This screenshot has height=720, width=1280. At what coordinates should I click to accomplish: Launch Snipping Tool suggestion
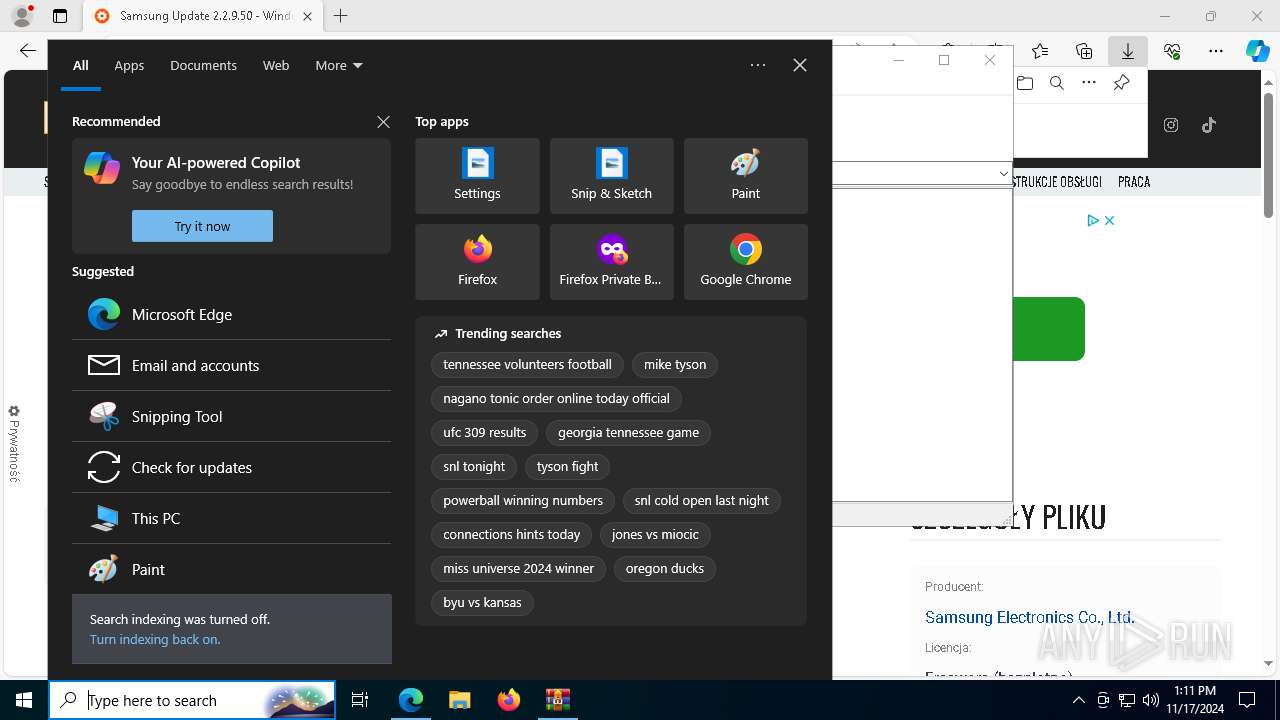coord(231,416)
